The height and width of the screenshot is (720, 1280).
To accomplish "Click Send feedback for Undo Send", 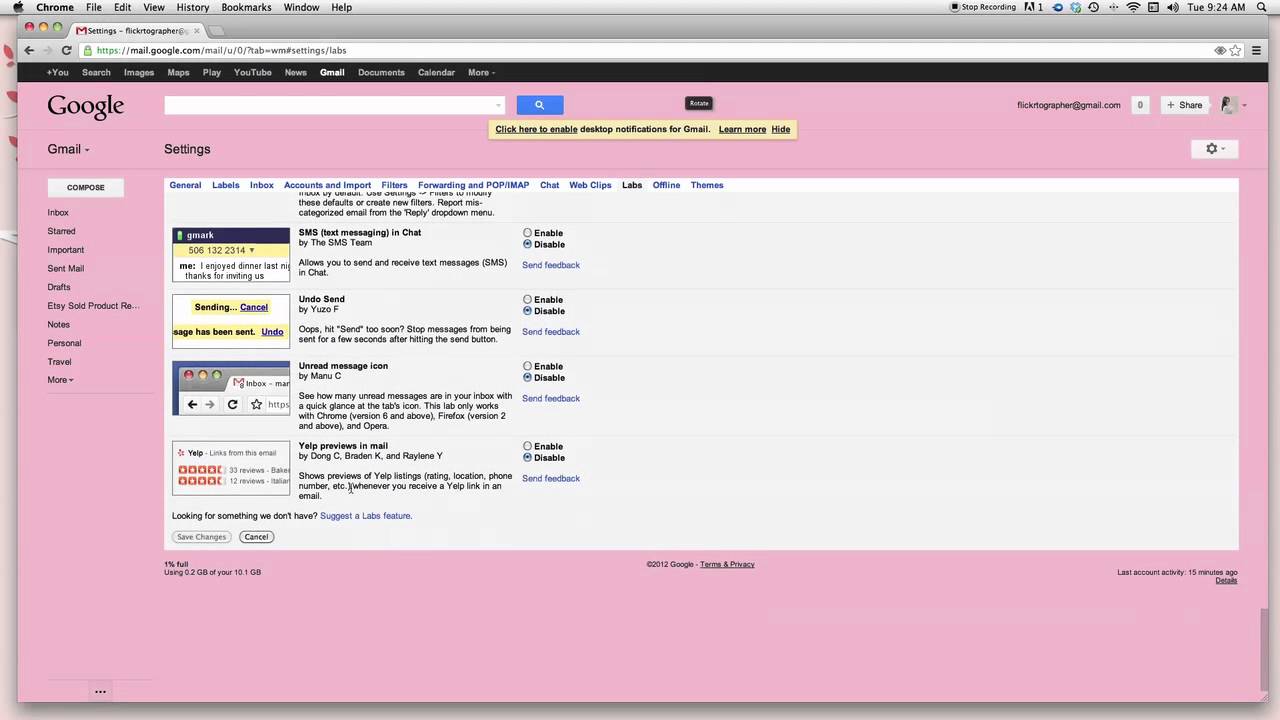I will pyautogui.click(x=551, y=332).
